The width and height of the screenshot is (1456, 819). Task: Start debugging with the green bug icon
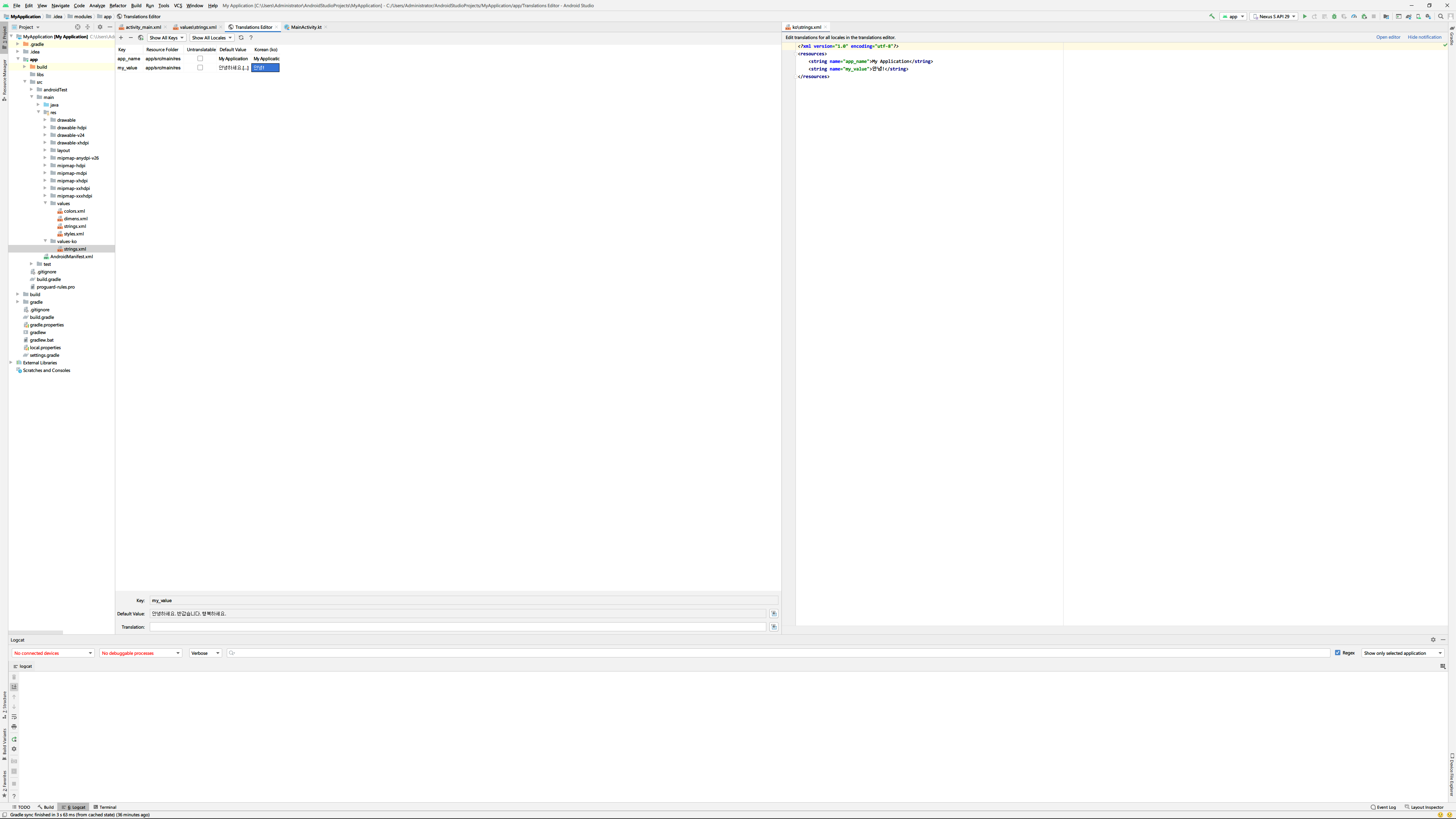point(1335,16)
